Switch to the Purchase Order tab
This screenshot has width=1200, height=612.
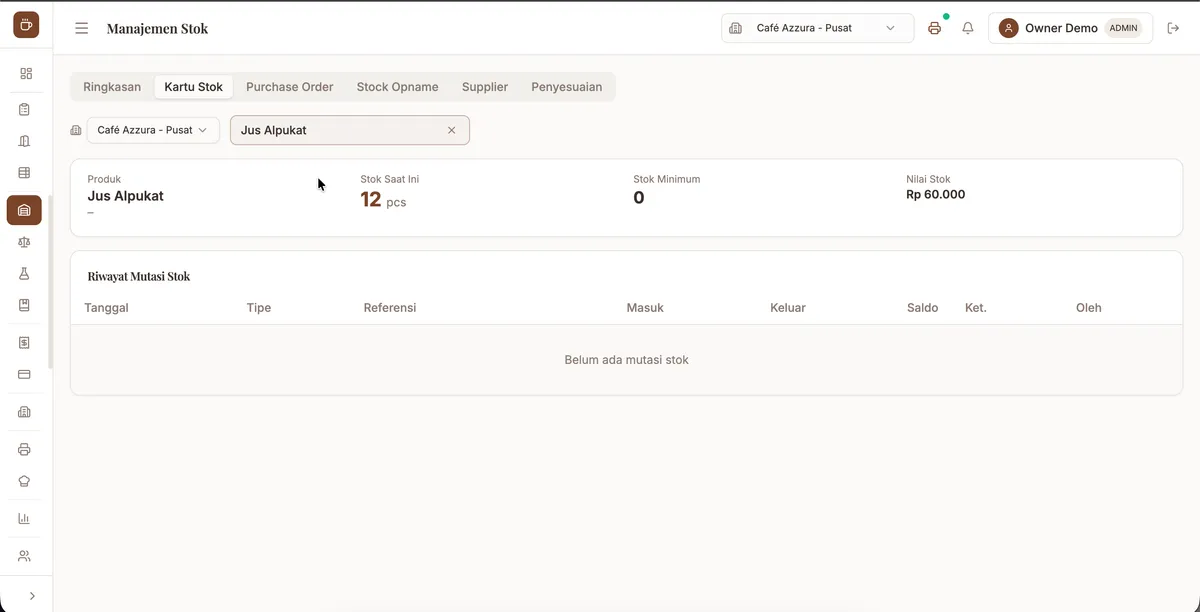(x=290, y=87)
